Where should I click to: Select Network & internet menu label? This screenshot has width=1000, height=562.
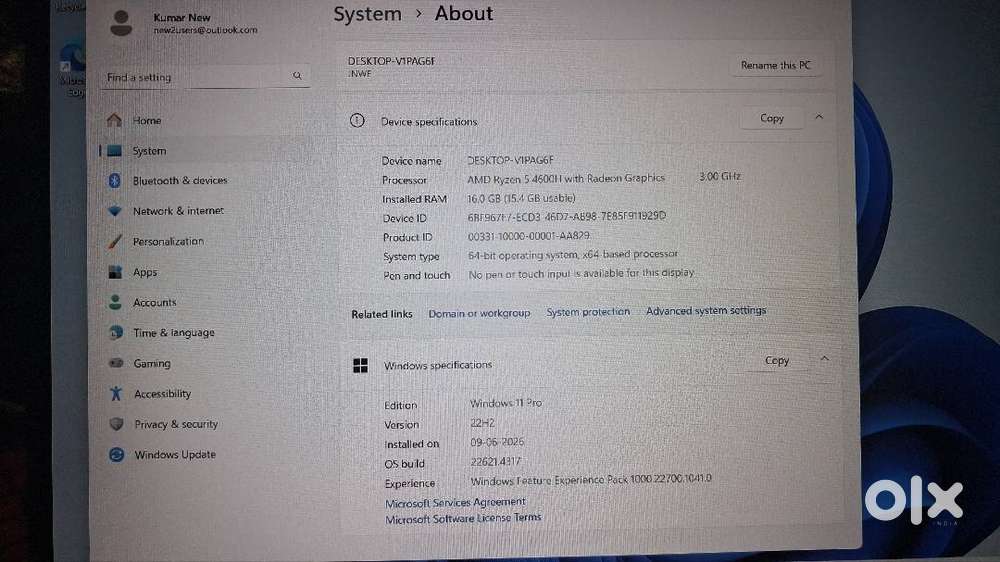(179, 211)
